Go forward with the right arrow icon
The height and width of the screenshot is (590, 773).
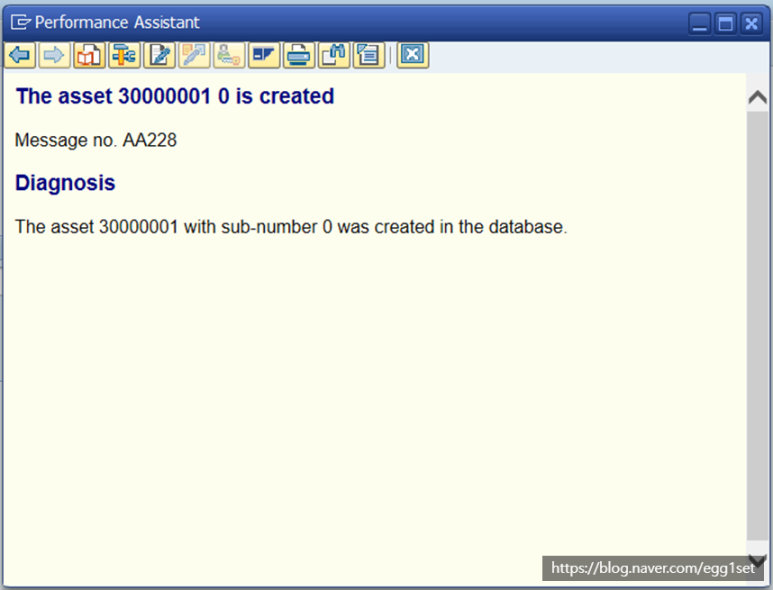55,55
